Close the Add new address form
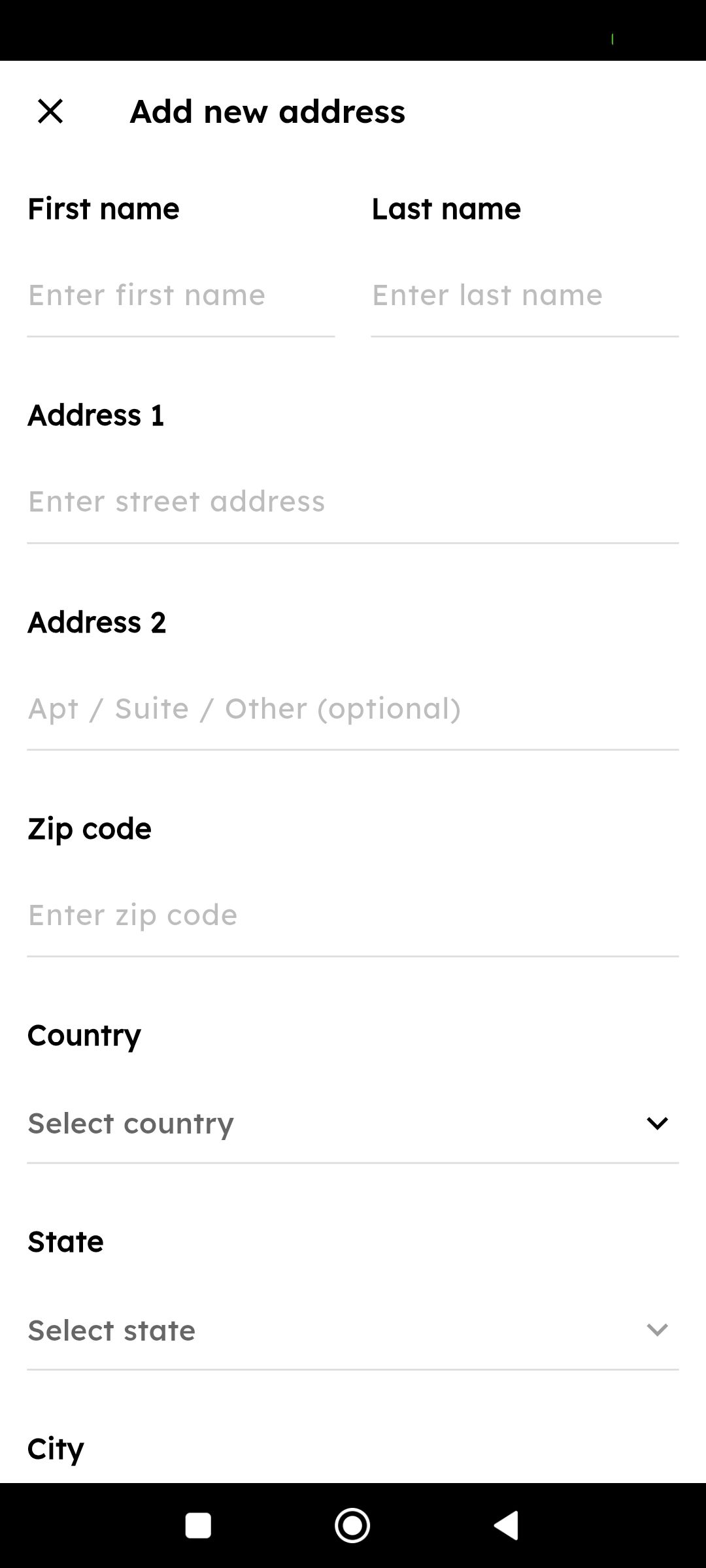 click(50, 111)
